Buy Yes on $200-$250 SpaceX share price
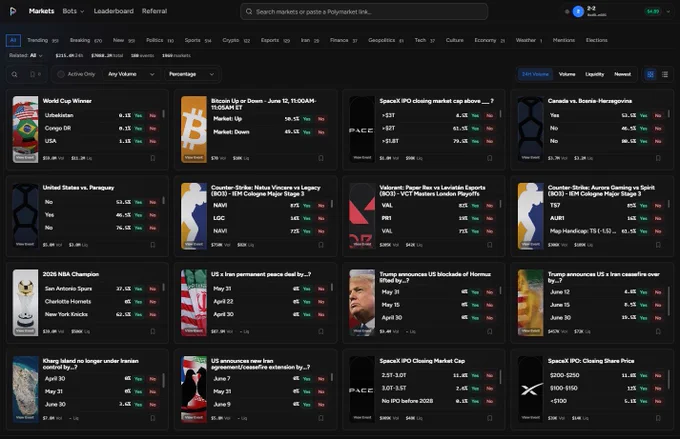Viewport: 680px width, 439px height. pyautogui.click(x=644, y=376)
